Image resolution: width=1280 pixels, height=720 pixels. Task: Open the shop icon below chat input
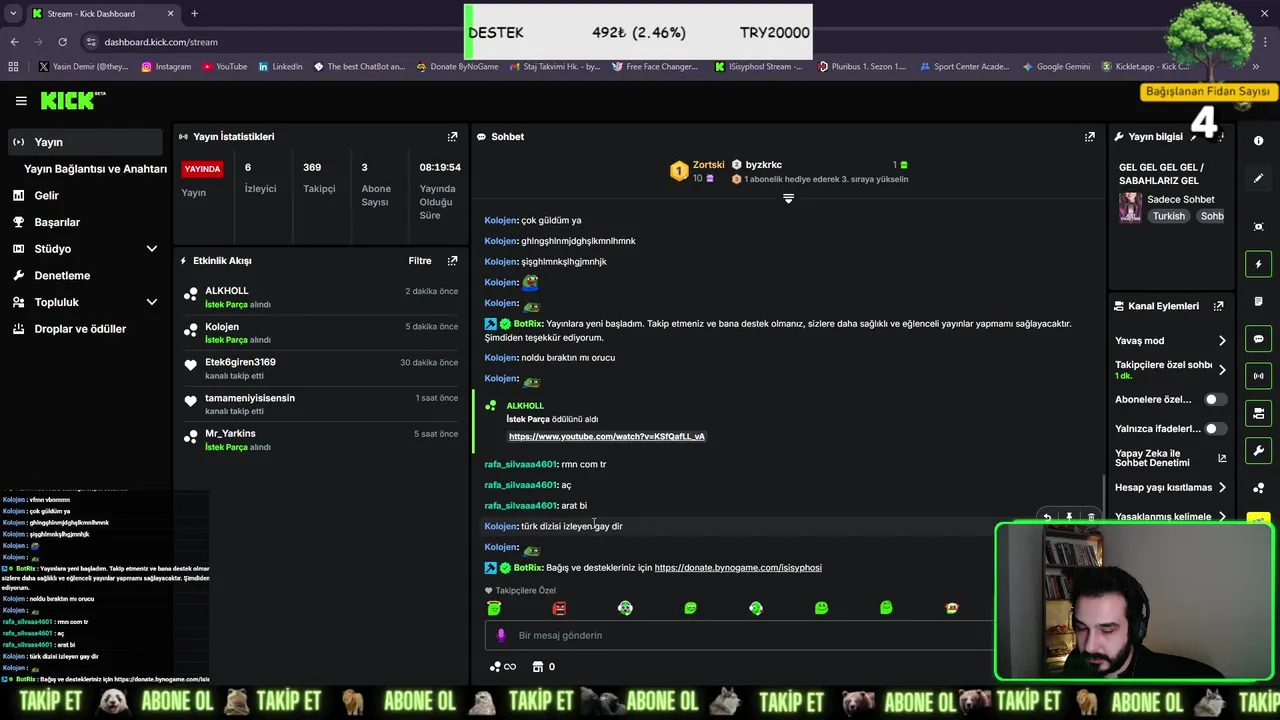pos(537,666)
